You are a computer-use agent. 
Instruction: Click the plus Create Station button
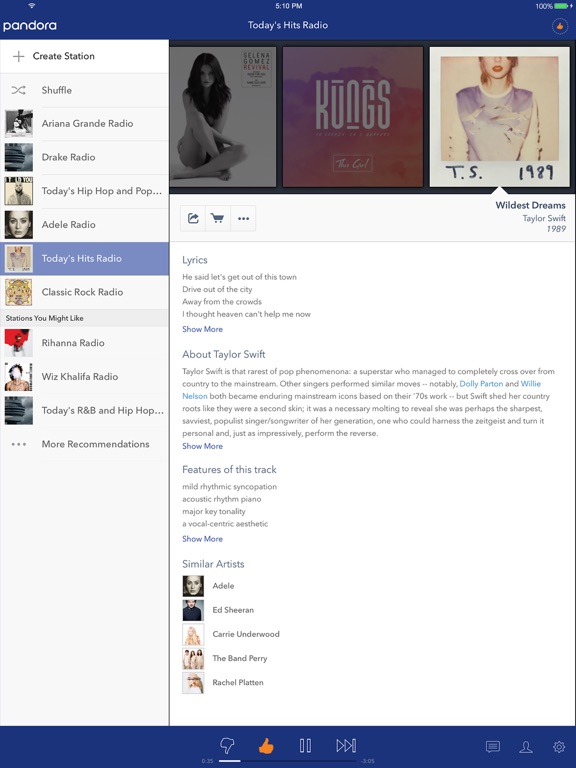84,56
